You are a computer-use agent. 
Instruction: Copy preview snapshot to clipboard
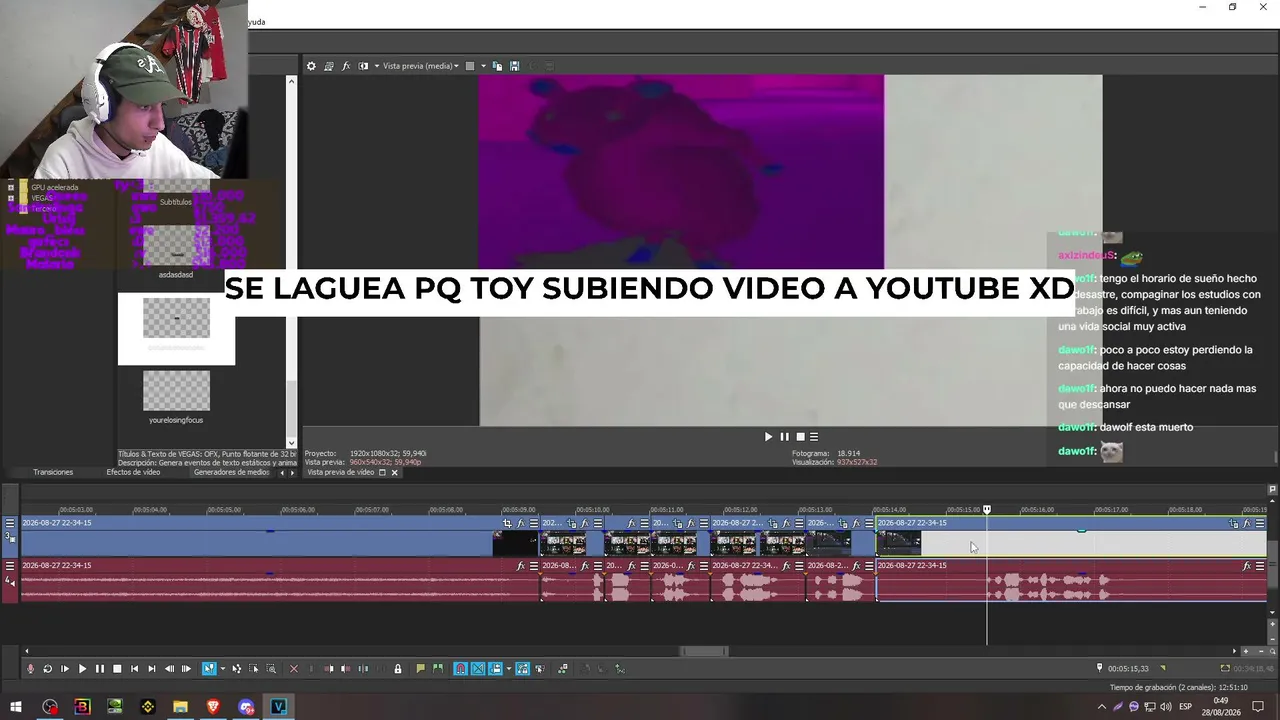click(x=497, y=66)
